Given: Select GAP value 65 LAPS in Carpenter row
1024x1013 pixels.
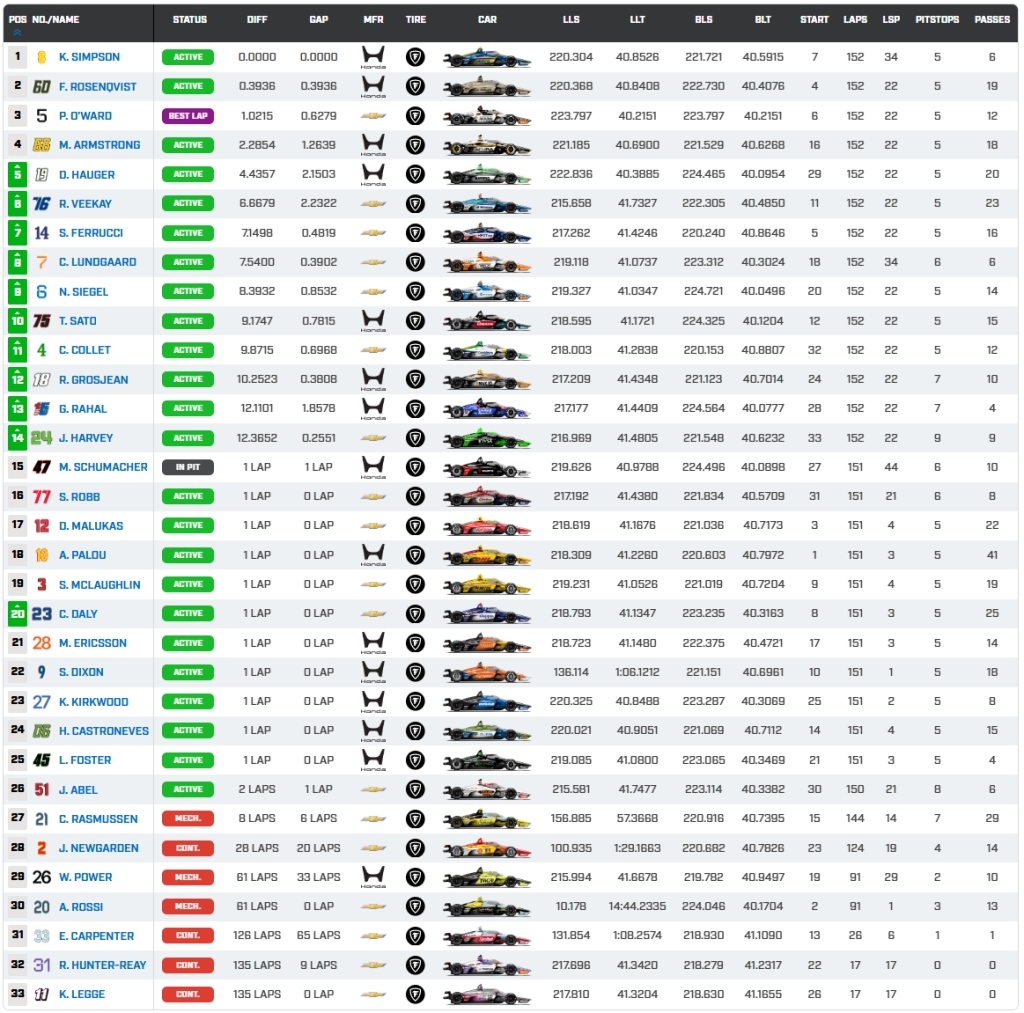Looking at the screenshot, I should (x=319, y=935).
